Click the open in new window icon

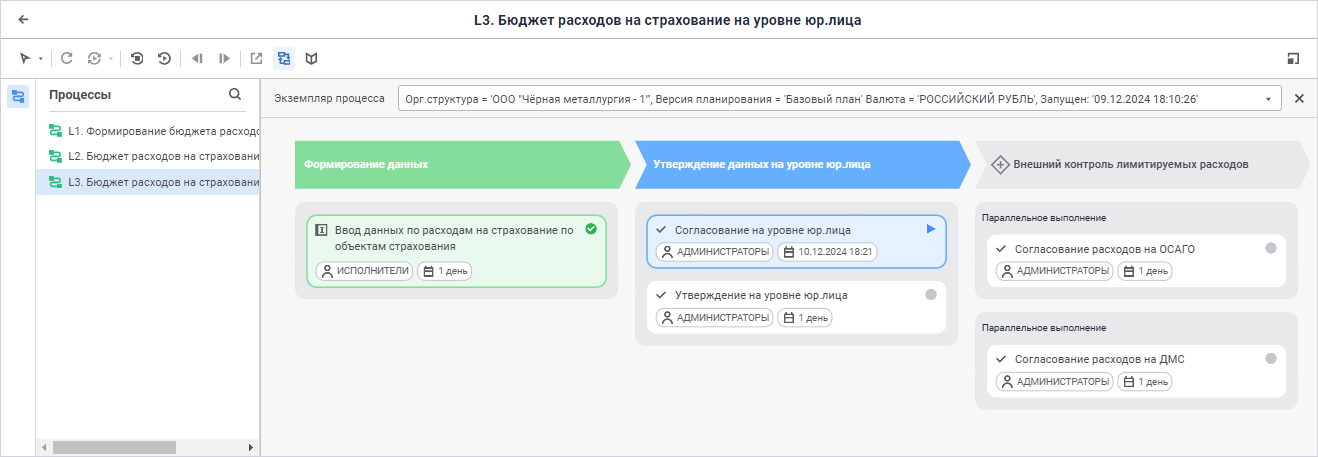pyautogui.click(x=256, y=59)
